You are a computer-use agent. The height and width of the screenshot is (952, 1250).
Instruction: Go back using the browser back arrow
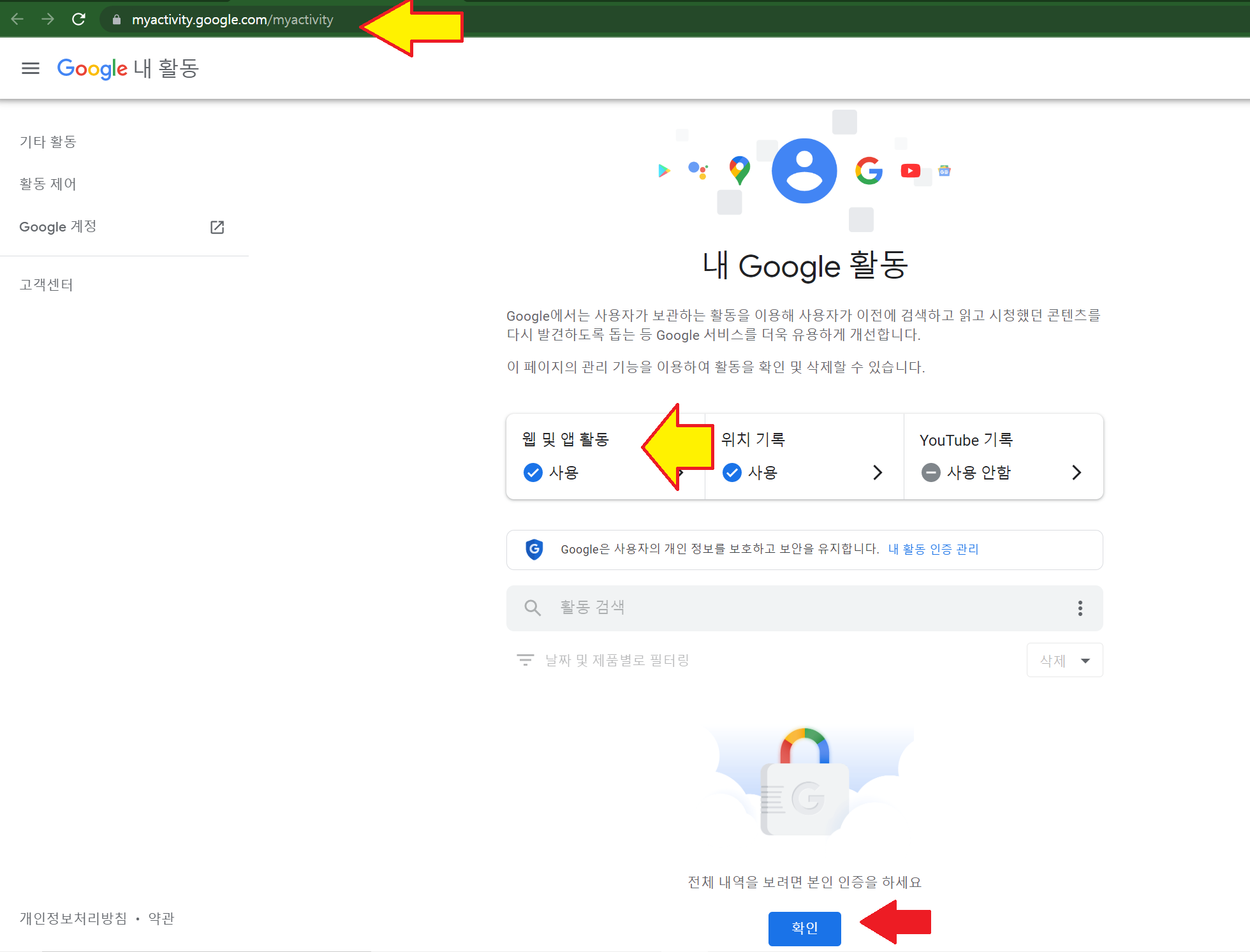(17, 19)
